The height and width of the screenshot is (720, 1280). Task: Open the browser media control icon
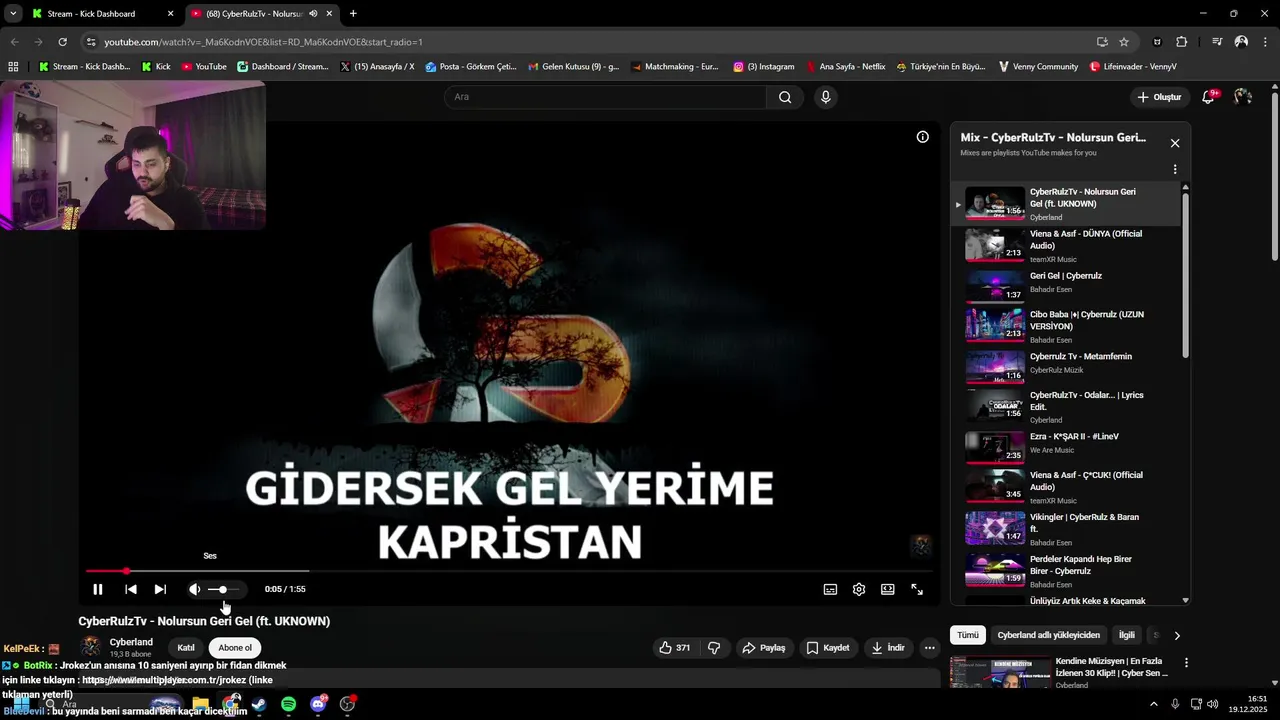(1217, 42)
